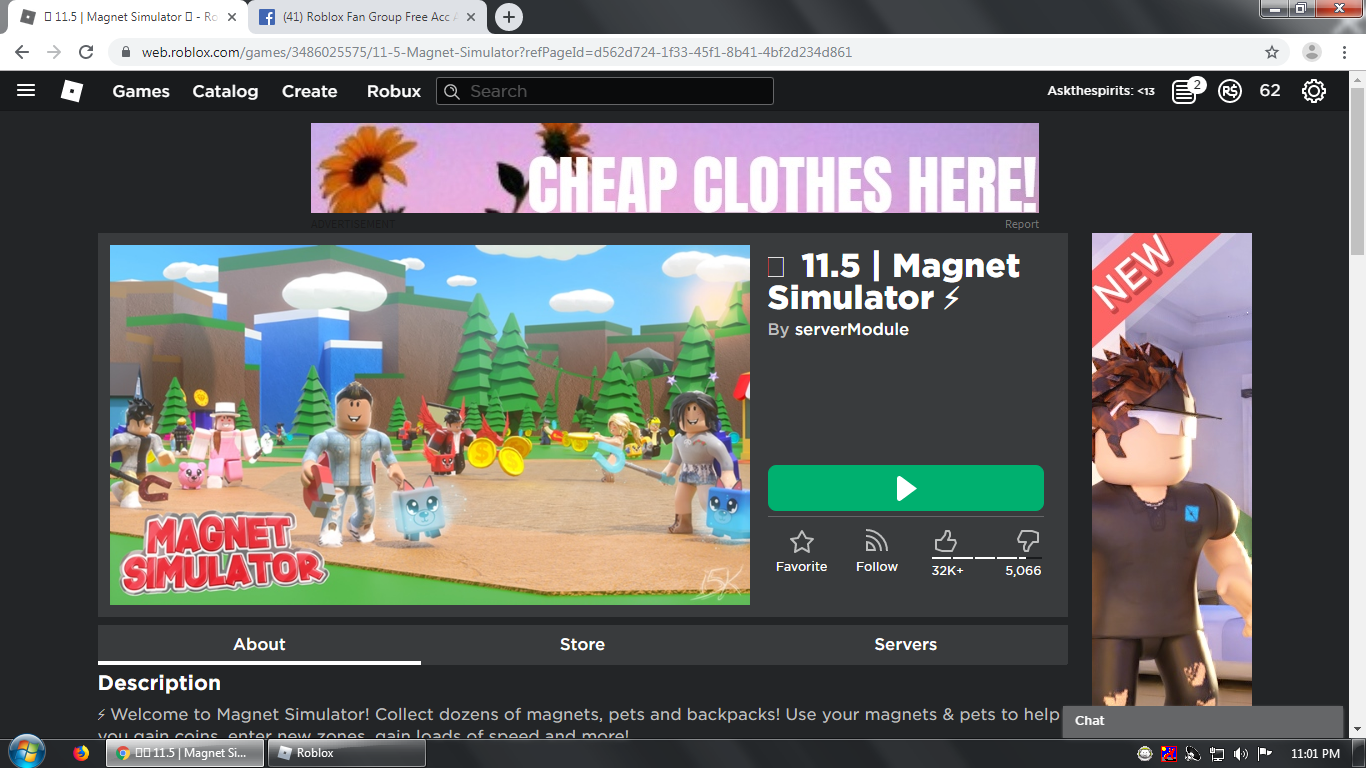The height and width of the screenshot is (768, 1366).
Task: Switch to the Roblox Fan Group tab
Action: point(367,17)
